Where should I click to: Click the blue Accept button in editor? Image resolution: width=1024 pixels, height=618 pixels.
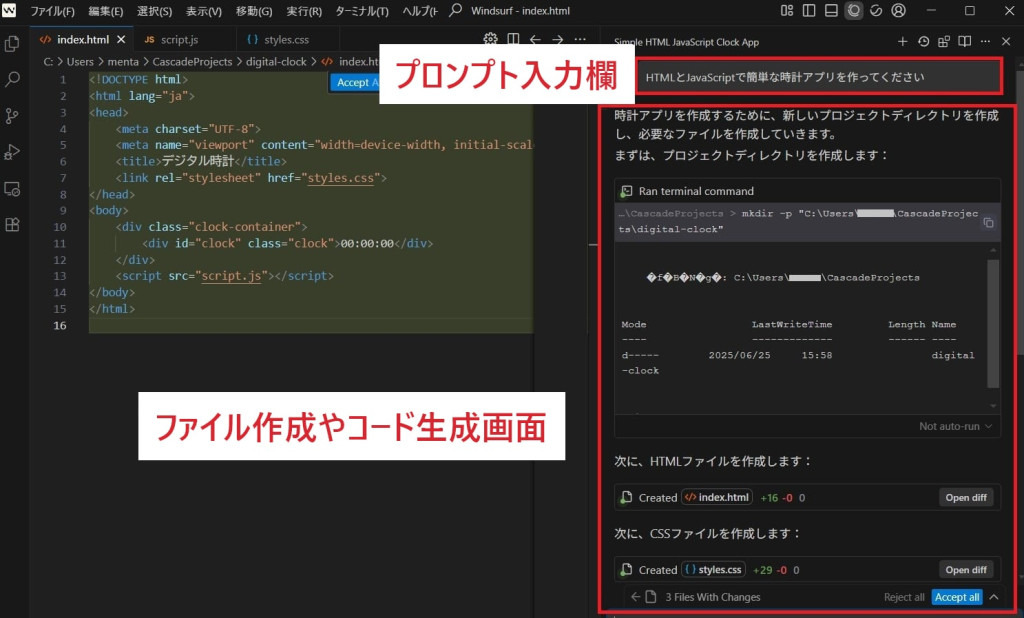coord(355,82)
